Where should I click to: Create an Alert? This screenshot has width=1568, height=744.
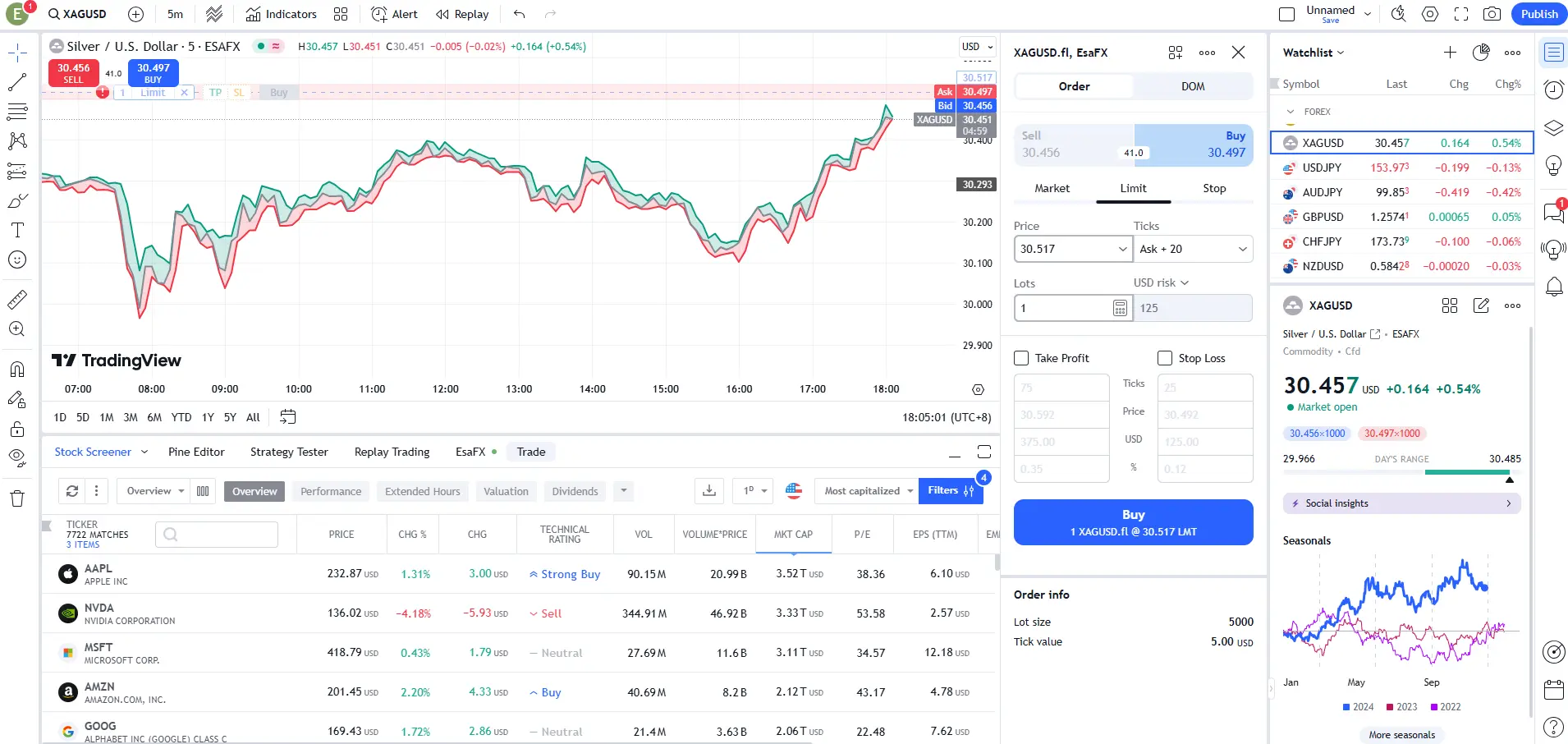click(394, 14)
